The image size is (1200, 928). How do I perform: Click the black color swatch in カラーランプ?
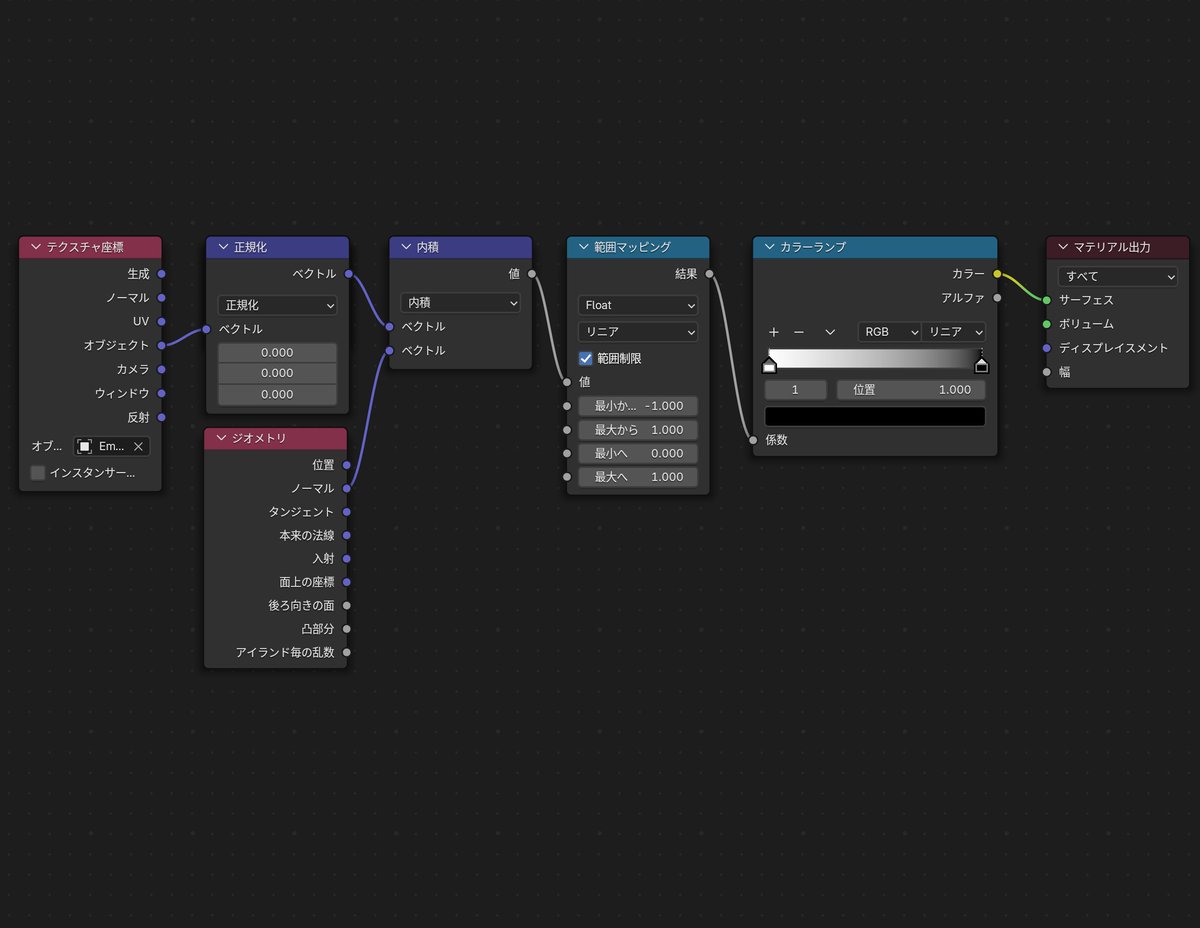(x=875, y=416)
